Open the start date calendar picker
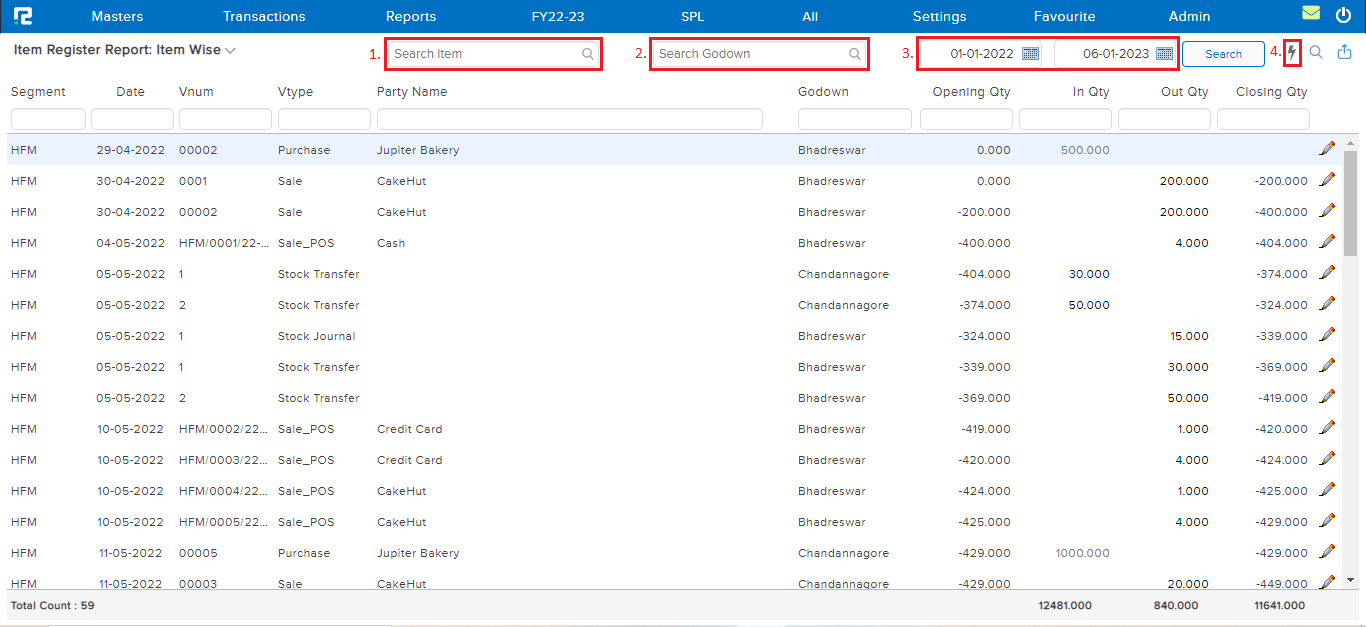The width and height of the screenshot is (1366, 627). pyautogui.click(x=1030, y=54)
